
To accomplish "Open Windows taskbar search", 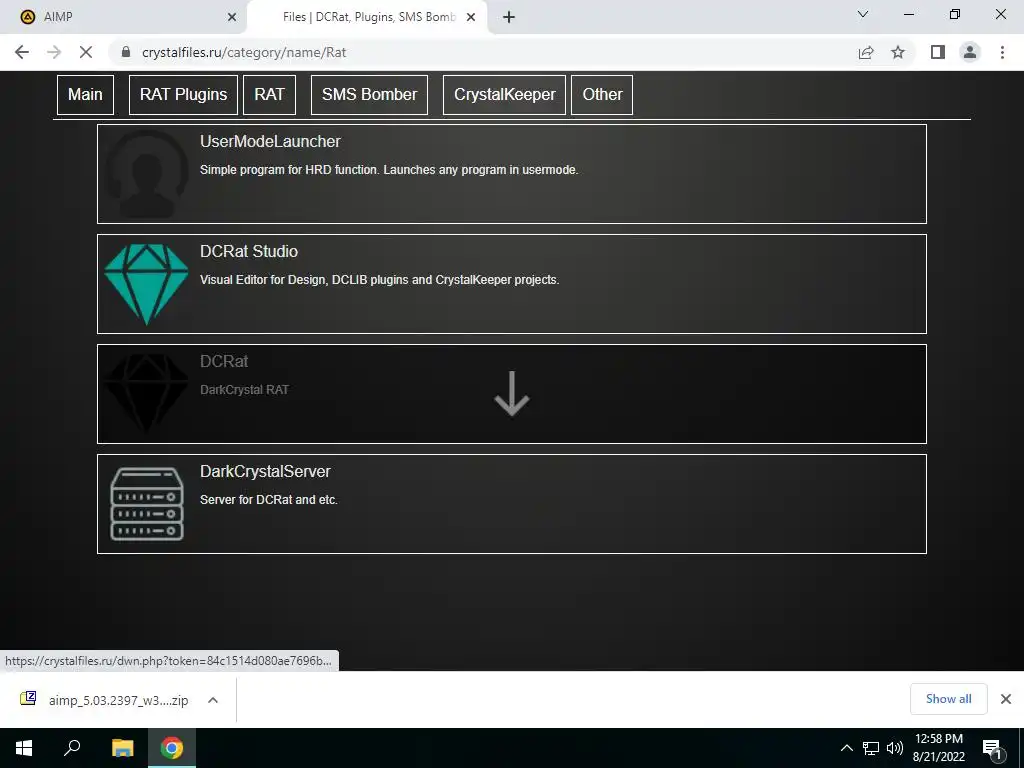I will click(x=72, y=748).
